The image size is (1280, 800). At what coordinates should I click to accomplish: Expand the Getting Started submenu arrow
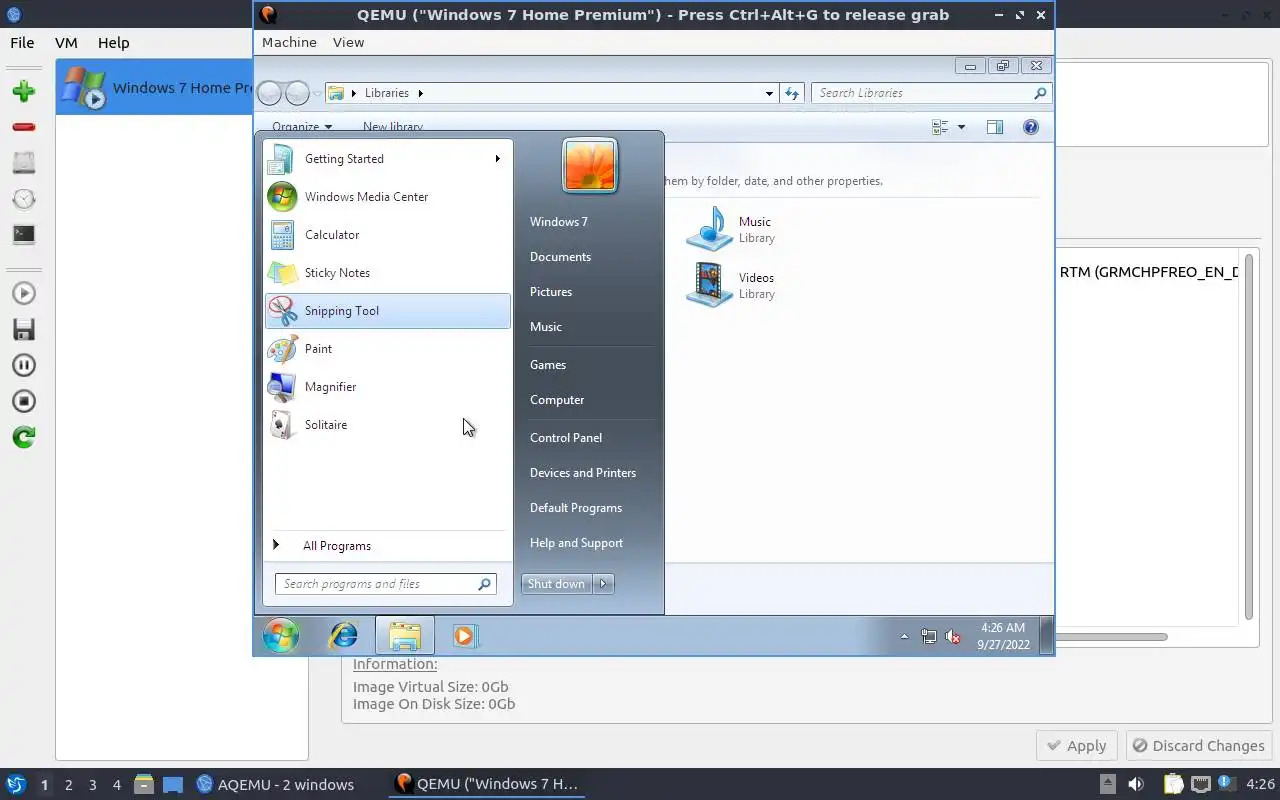pyautogui.click(x=497, y=158)
